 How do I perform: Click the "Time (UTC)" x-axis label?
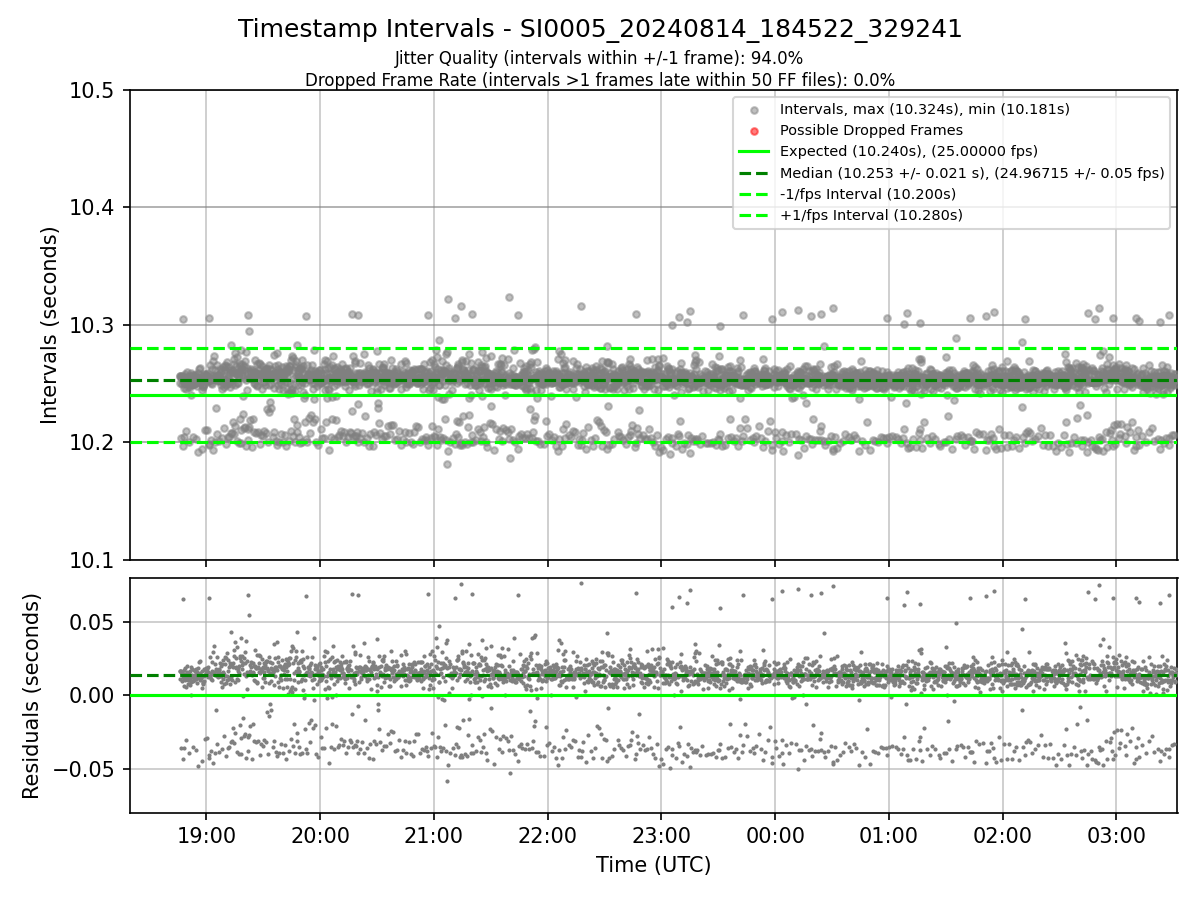pos(653,865)
